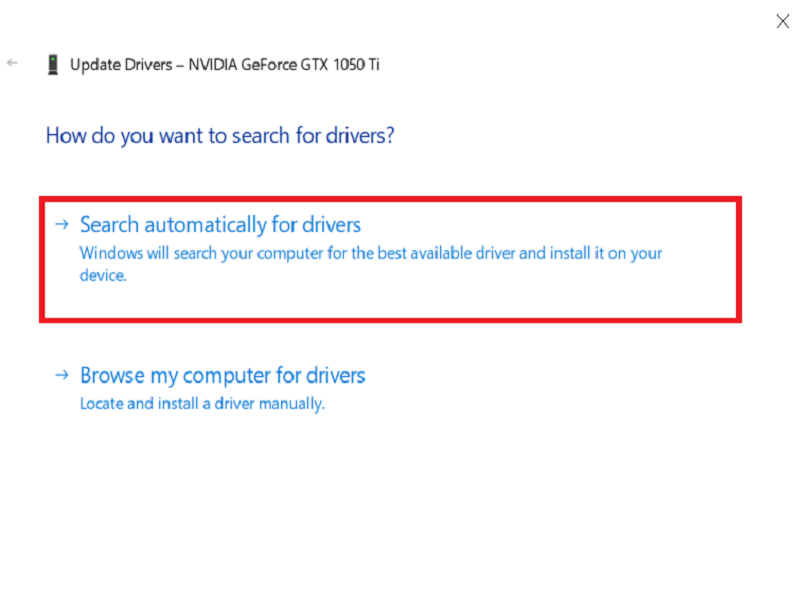Click the arrow beside Search automatically for drivers
Screen dimensions: 800x600
tap(62, 225)
